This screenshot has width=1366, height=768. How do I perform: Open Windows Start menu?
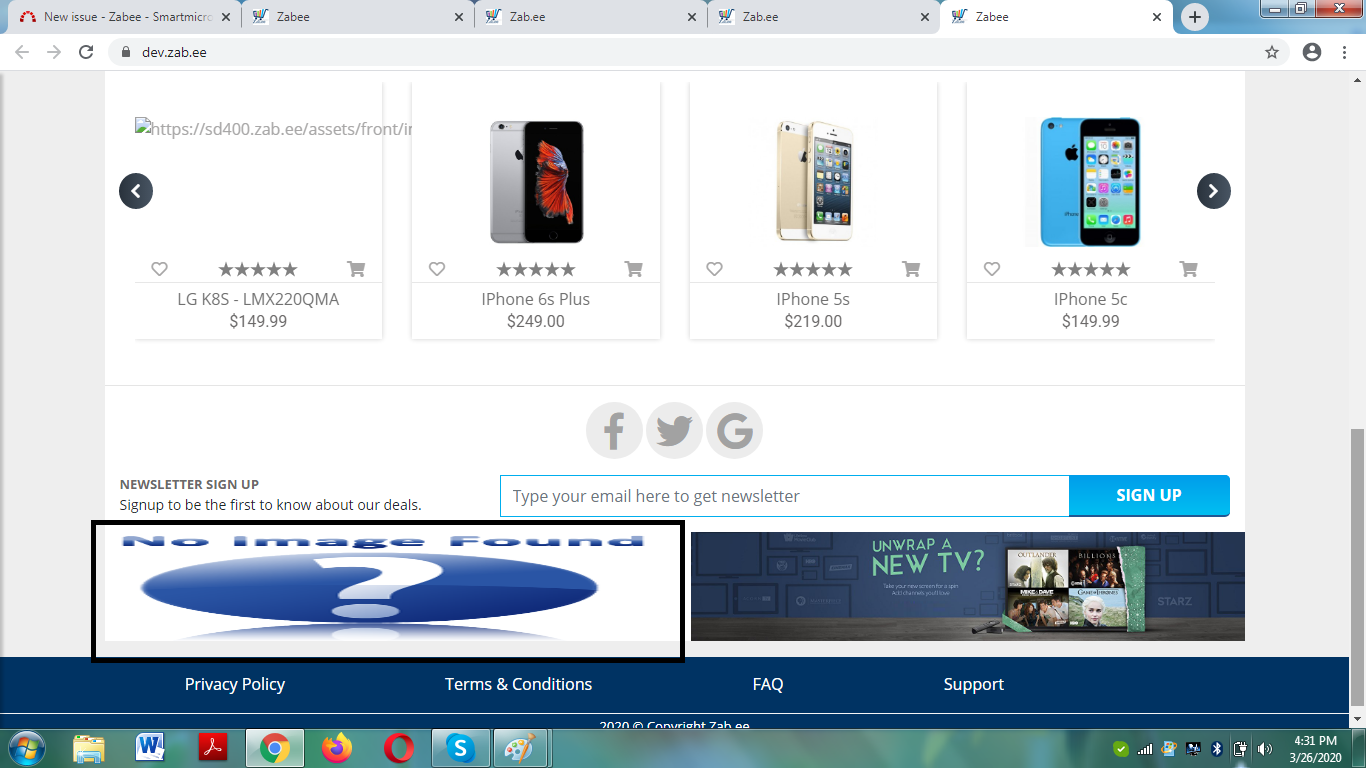tap(25, 748)
